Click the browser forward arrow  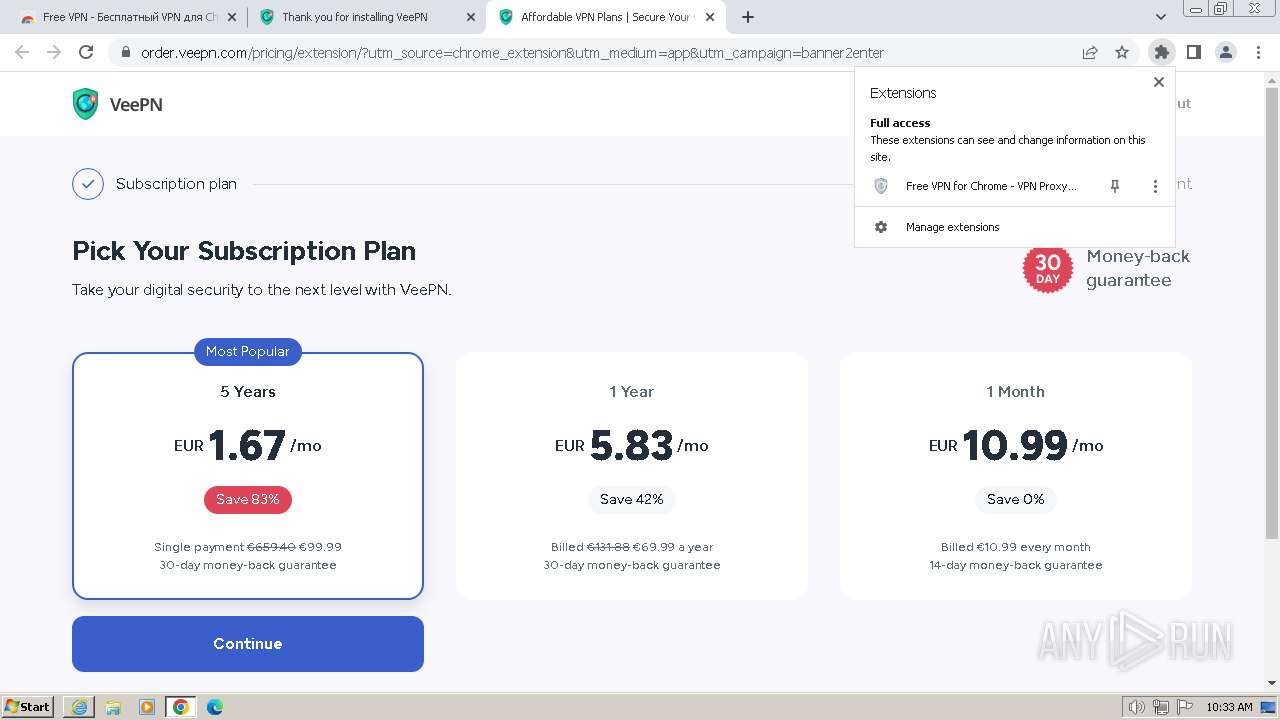click(x=54, y=52)
